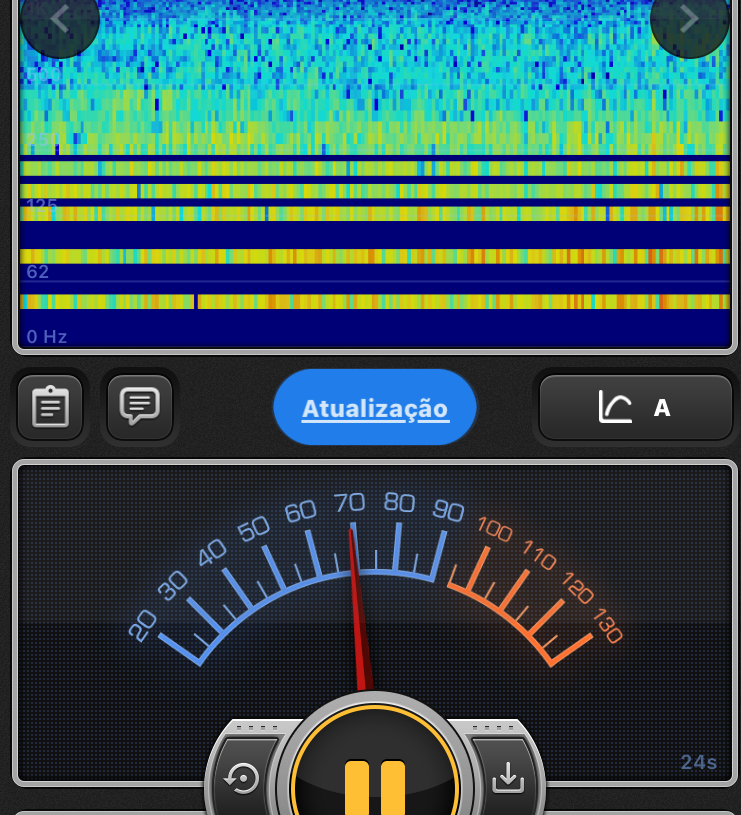The width and height of the screenshot is (741, 815).
Task: Open the clipboard notes icon
Action: click(50, 407)
